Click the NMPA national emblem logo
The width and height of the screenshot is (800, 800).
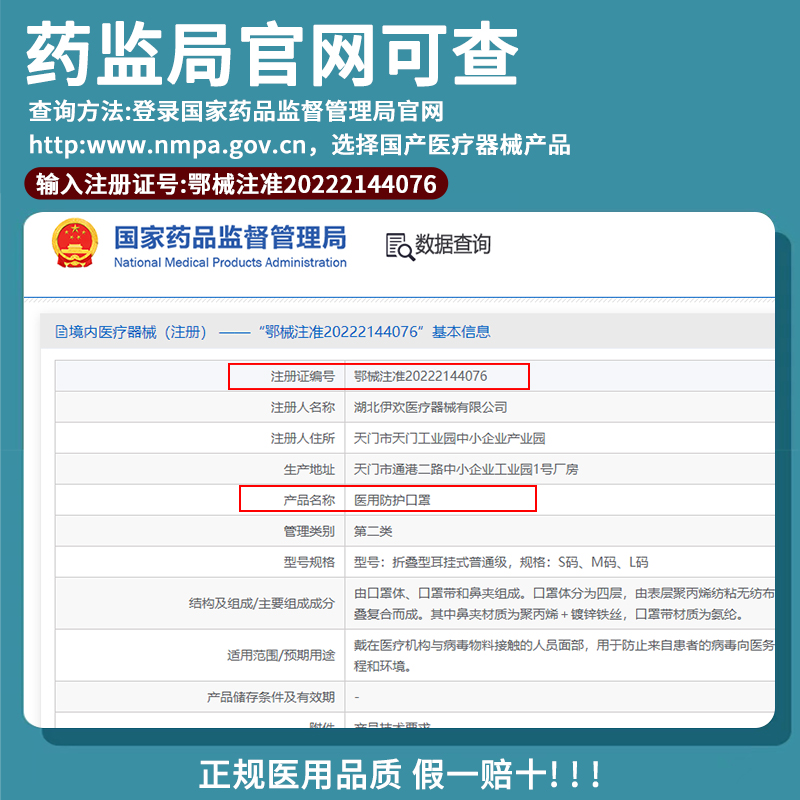tap(74, 245)
